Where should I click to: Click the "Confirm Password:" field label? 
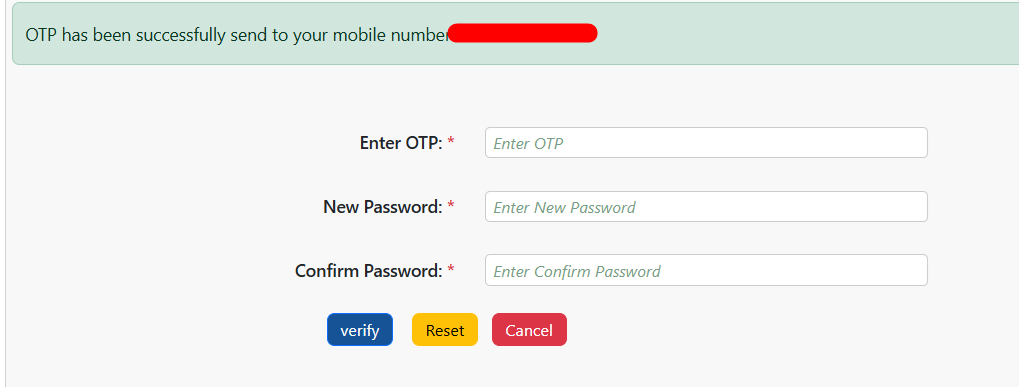368,271
